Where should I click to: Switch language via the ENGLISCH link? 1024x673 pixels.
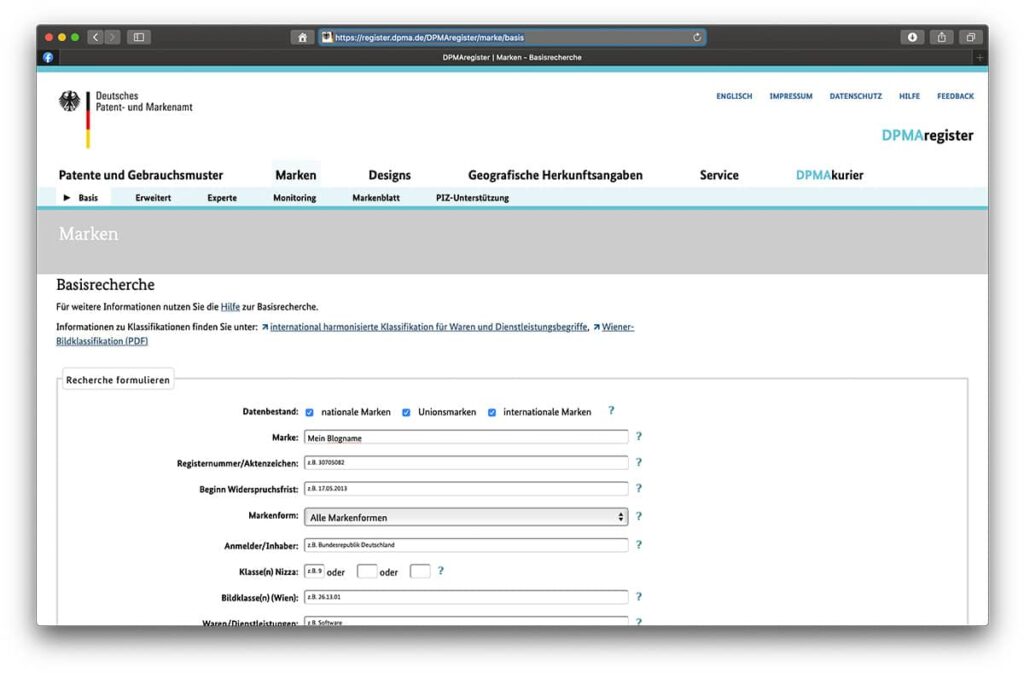coord(734,96)
